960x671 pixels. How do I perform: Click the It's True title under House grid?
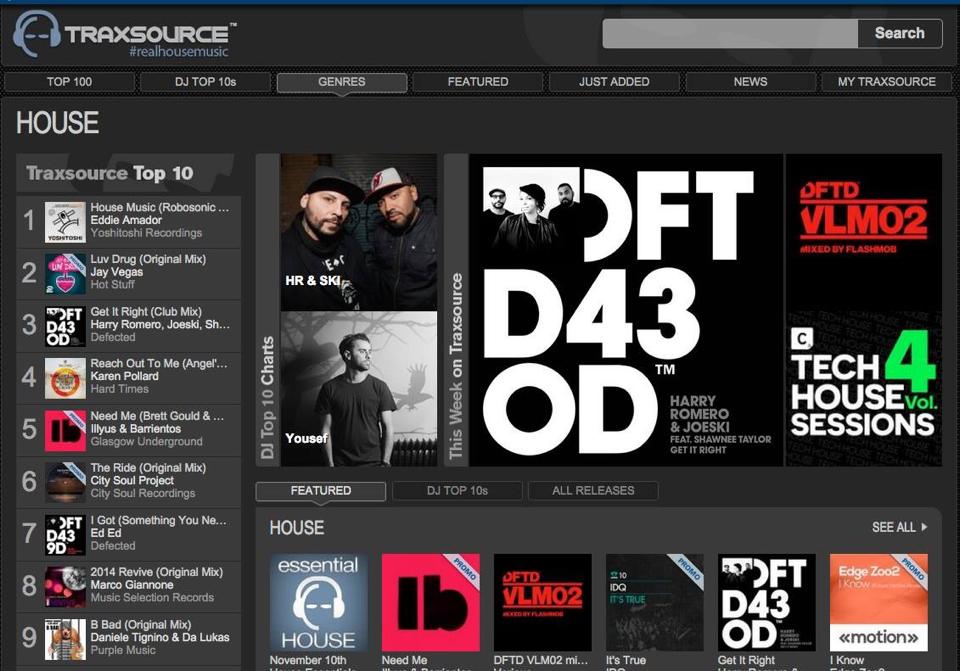coord(626,661)
